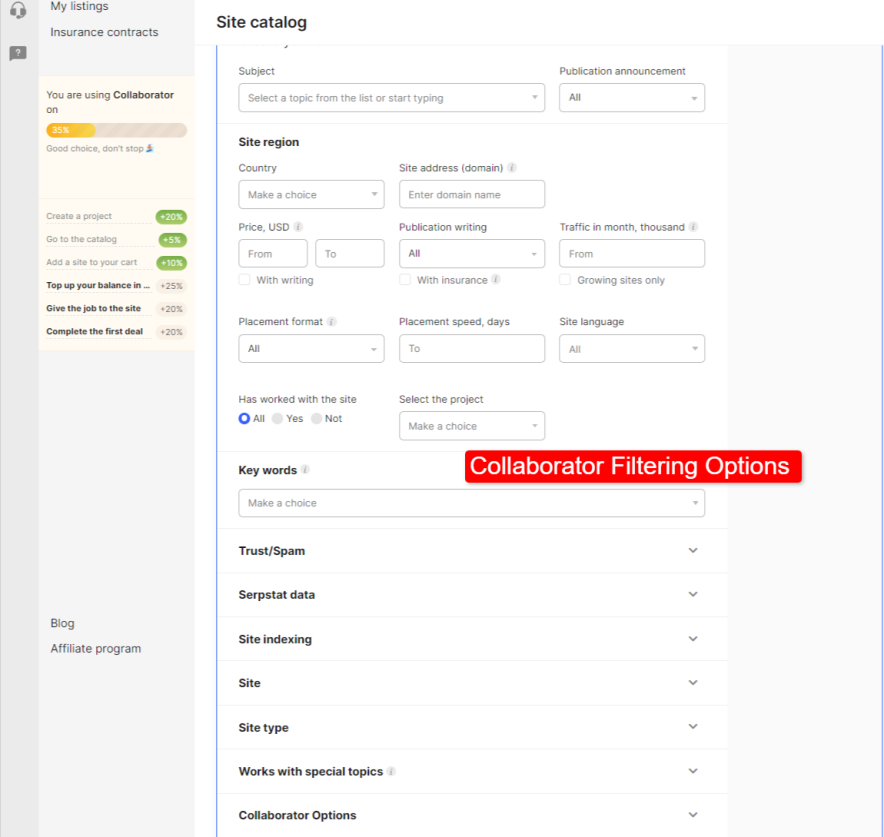Check the Growing sites only option
This screenshot has height=837, width=884.
(x=564, y=280)
